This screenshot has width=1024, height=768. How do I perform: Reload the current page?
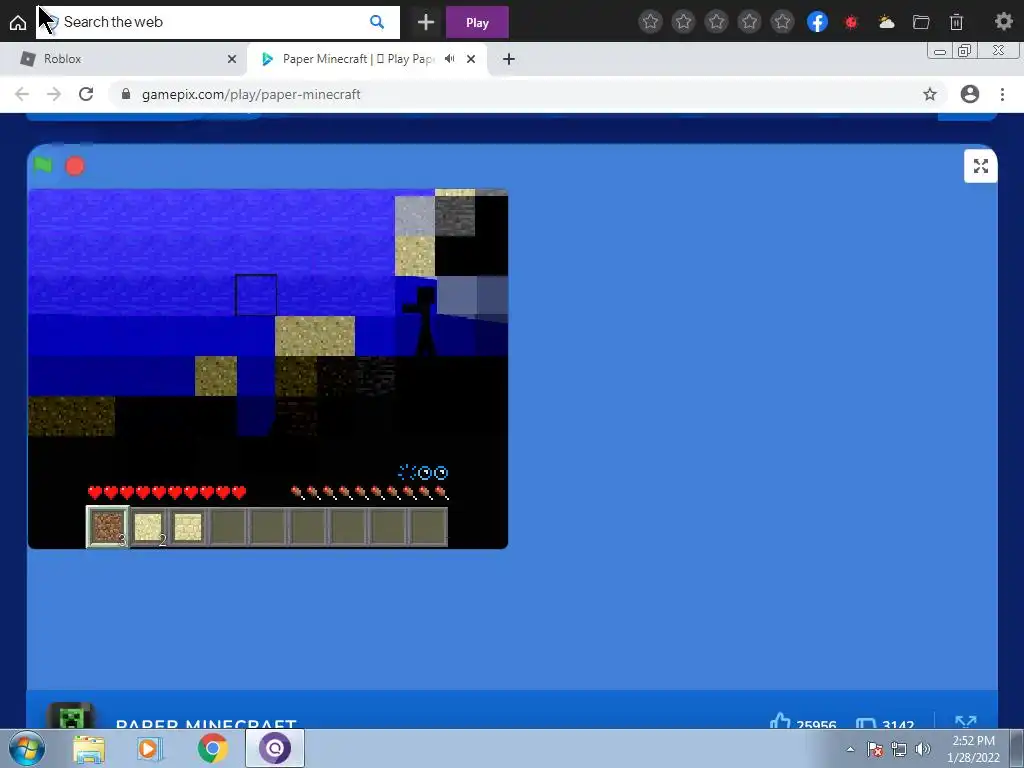coord(86,94)
